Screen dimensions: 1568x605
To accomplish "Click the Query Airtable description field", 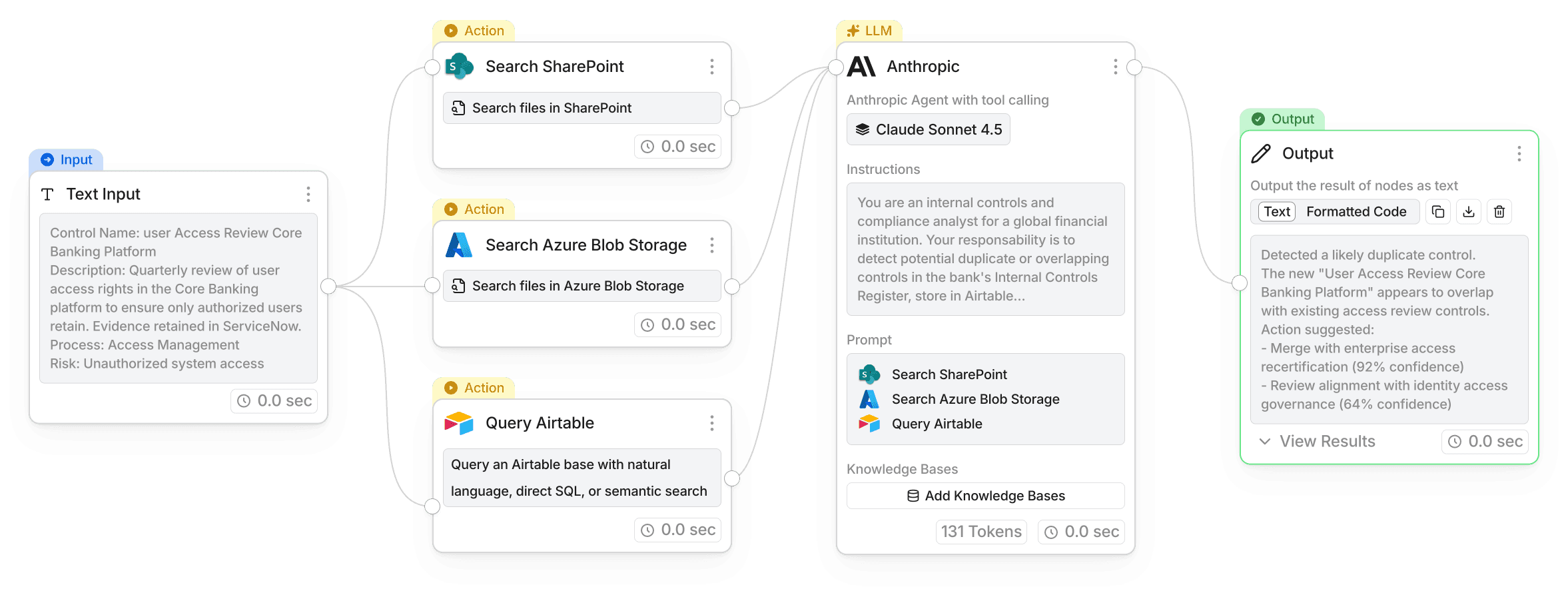I will tap(582, 478).
